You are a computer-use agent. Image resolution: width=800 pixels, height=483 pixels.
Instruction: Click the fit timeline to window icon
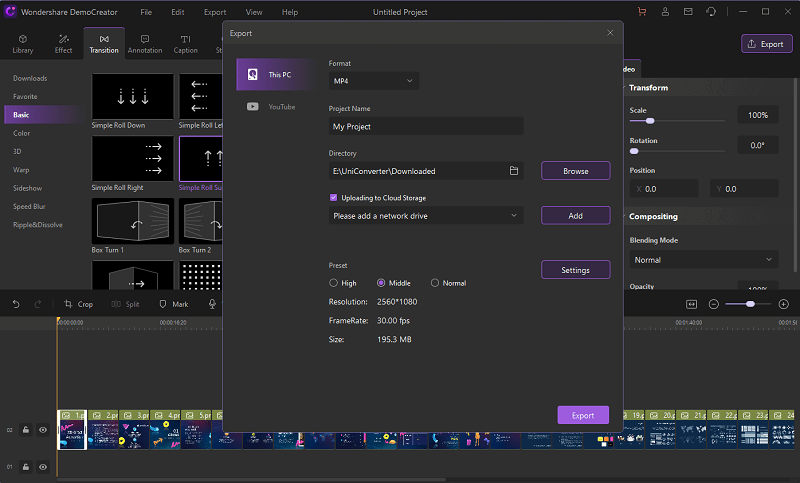click(x=691, y=304)
